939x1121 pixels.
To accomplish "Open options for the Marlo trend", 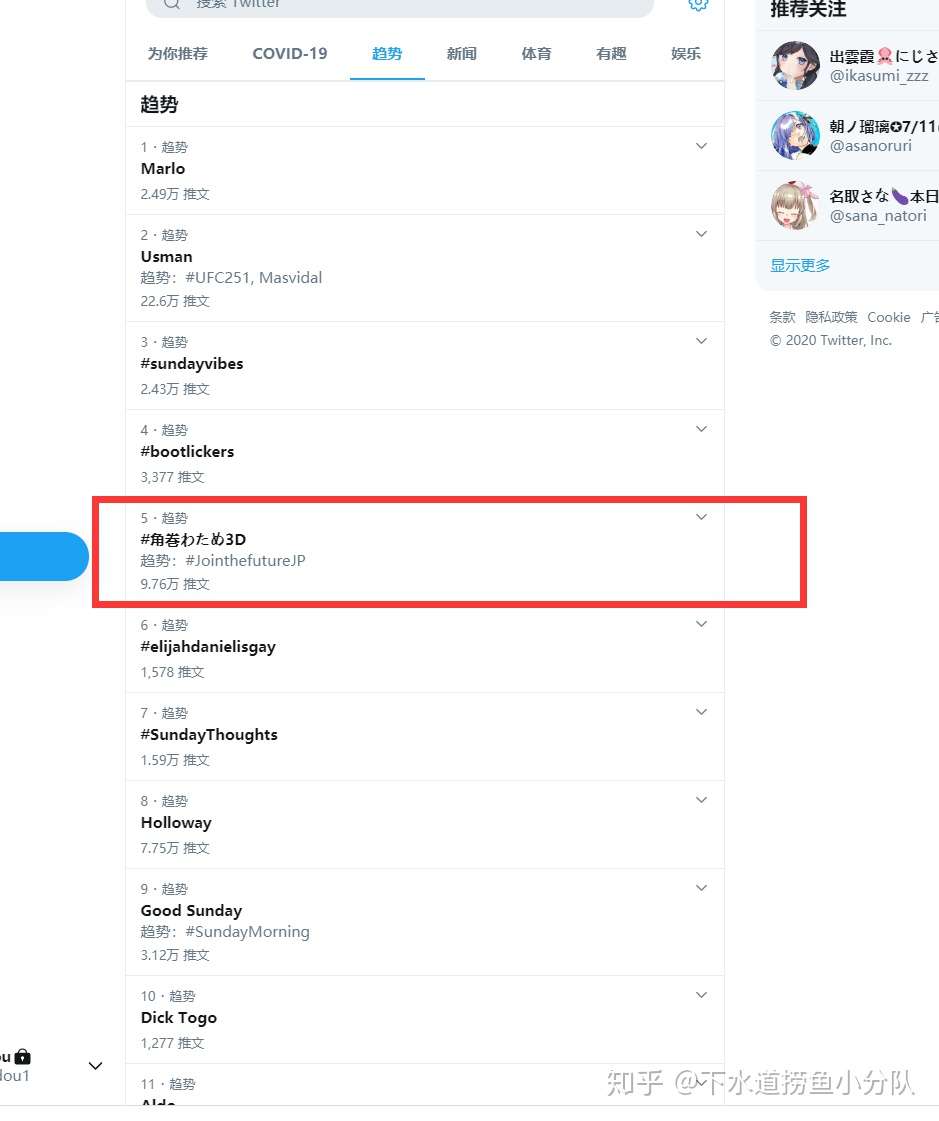I will point(701,145).
